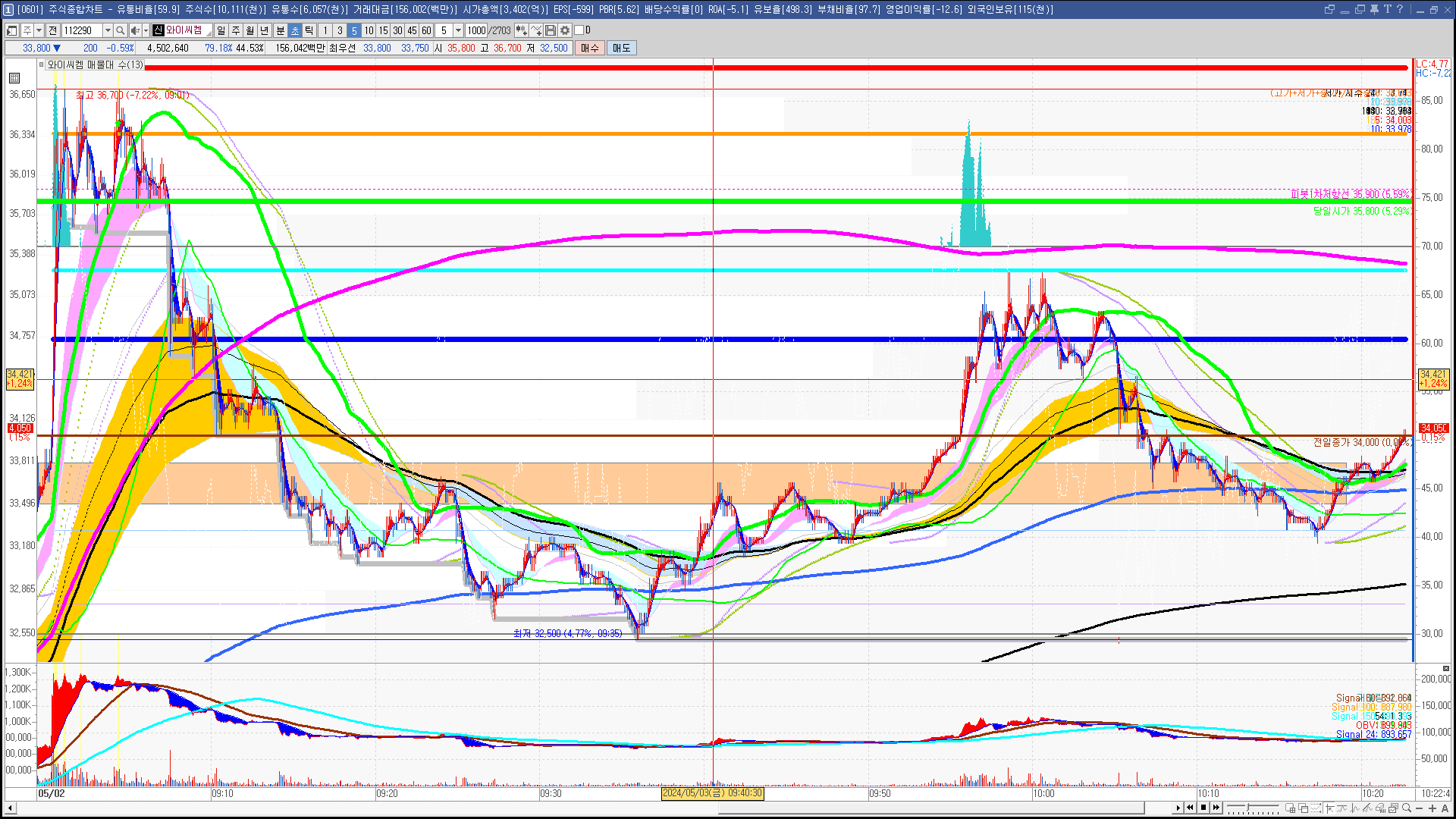Click the fast-forward double arrow button
The width and height of the screenshot is (1456, 819).
(x=1216, y=808)
